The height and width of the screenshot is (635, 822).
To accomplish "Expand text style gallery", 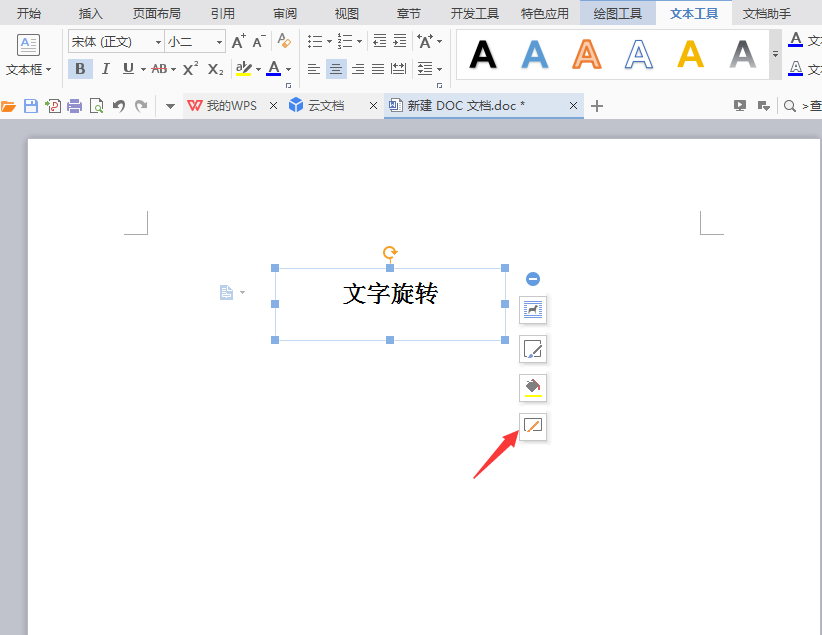I will tap(775, 54).
